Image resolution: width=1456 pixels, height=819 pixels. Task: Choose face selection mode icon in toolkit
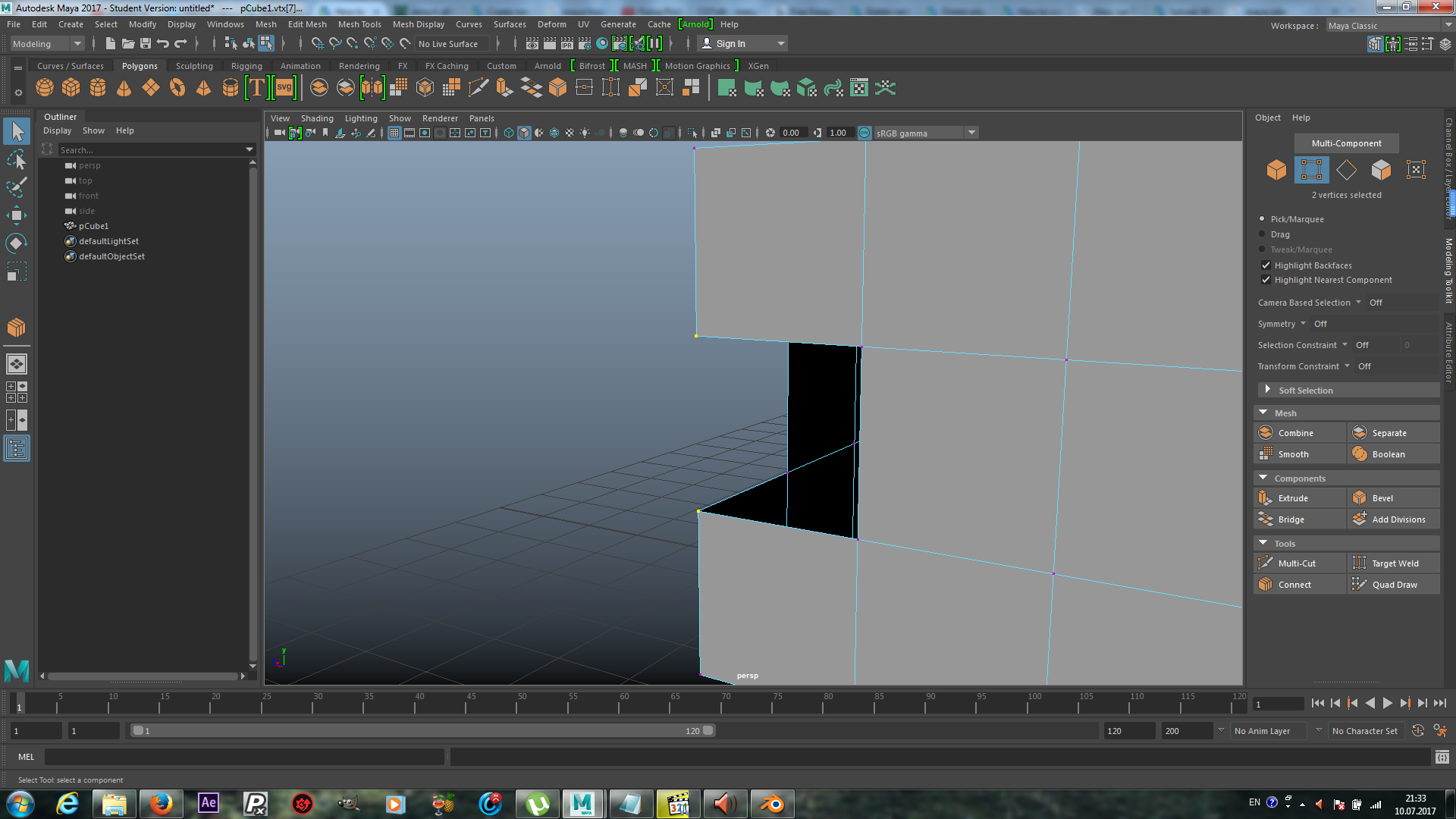point(1381,170)
